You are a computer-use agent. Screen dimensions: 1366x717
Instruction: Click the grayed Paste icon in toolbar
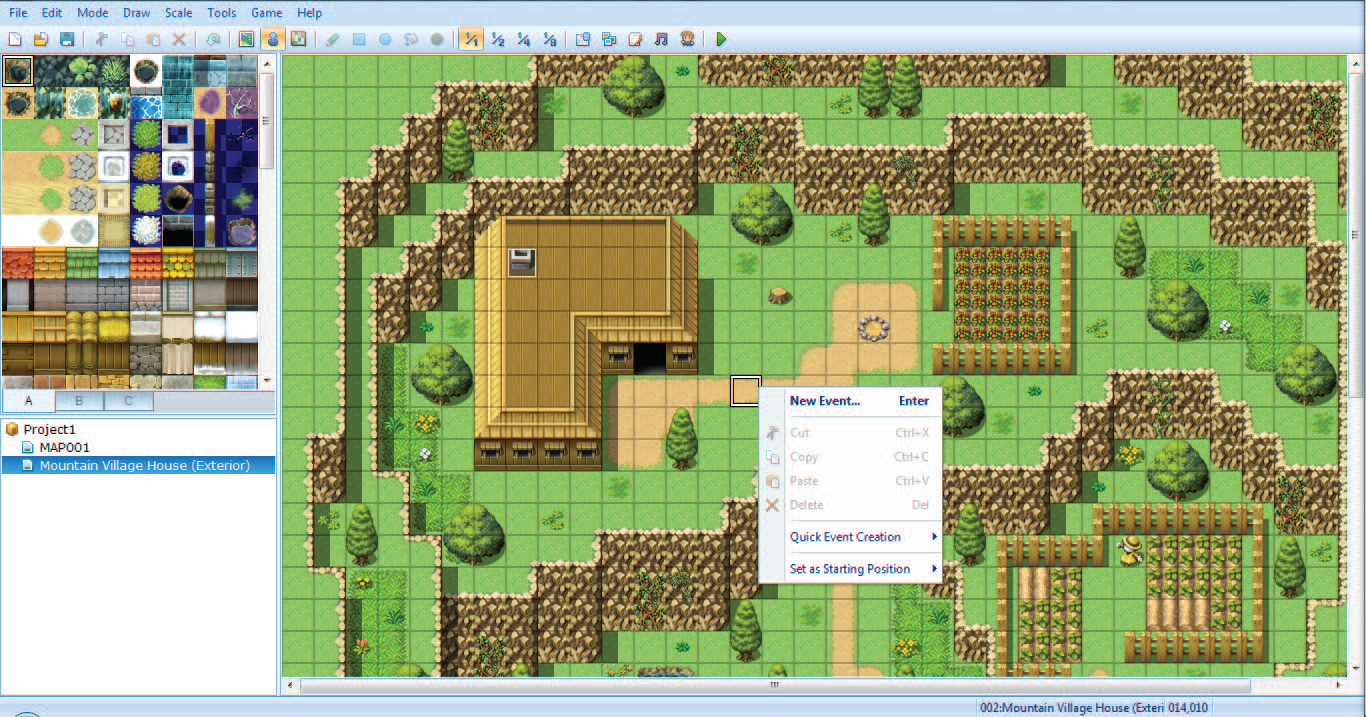(153, 40)
